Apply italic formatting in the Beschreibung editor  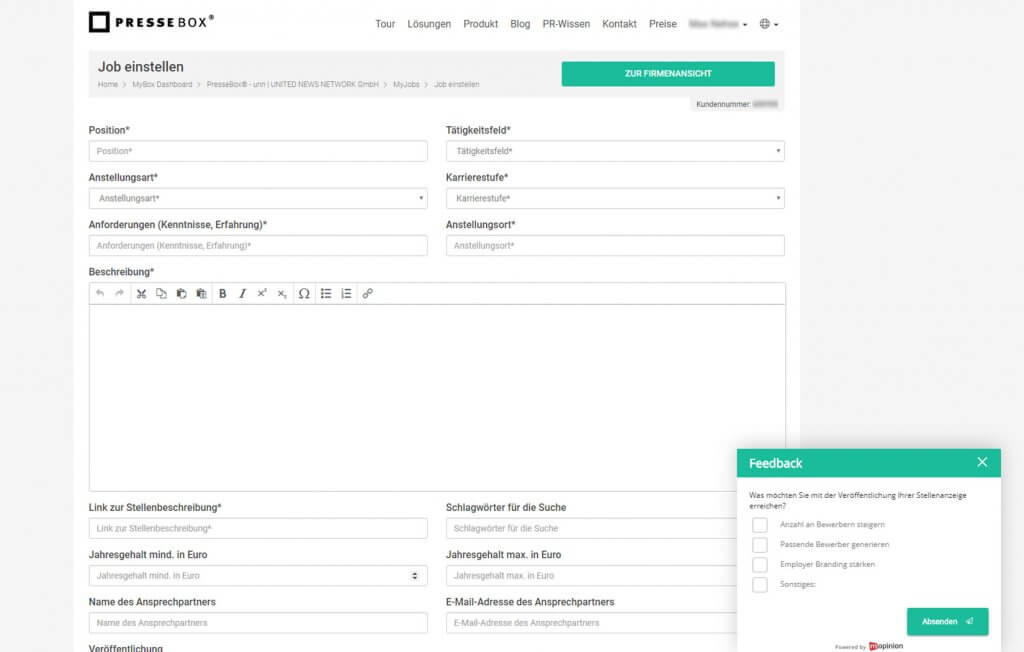point(243,293)
